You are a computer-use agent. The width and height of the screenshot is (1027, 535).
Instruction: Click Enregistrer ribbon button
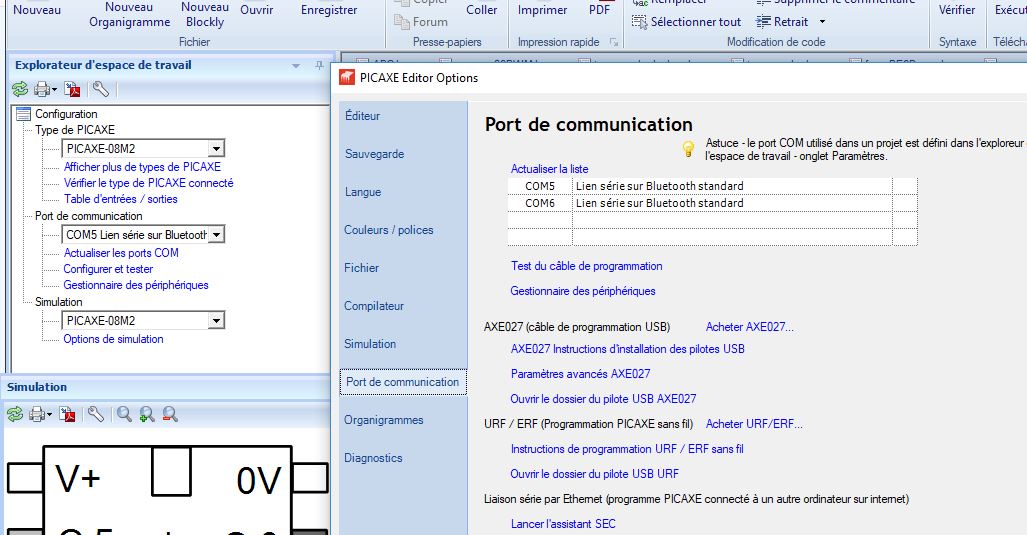(329, 10)
